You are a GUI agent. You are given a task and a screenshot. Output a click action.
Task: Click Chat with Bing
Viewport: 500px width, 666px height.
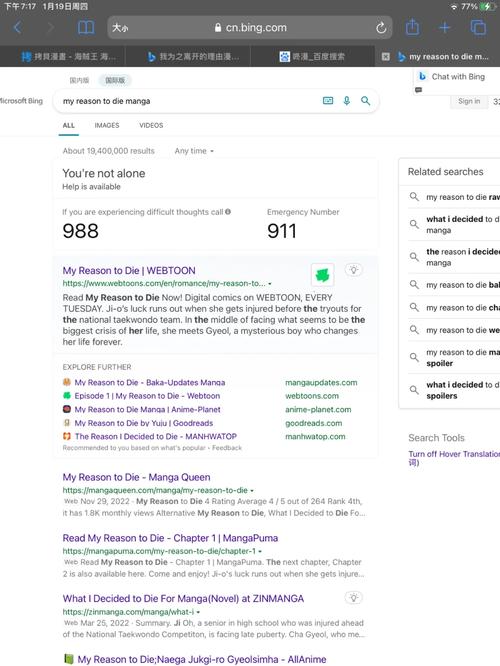458,76
